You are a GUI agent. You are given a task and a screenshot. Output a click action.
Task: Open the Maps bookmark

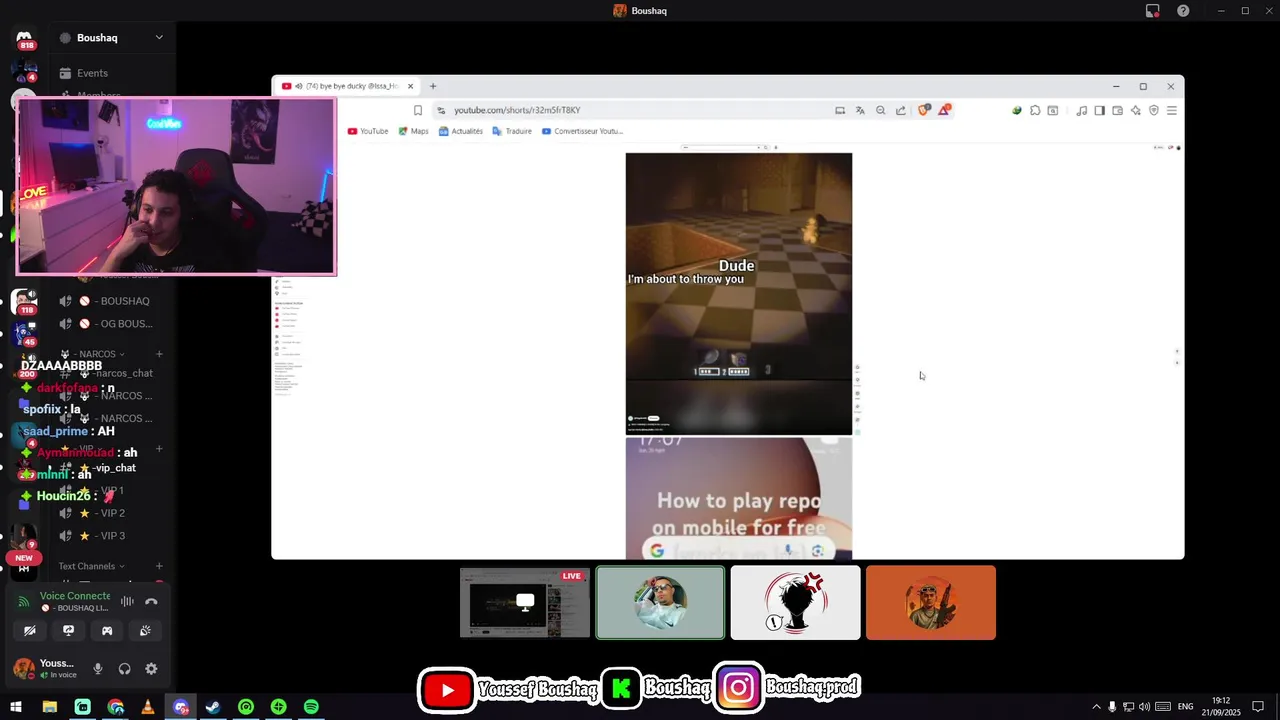click(413, 131)
